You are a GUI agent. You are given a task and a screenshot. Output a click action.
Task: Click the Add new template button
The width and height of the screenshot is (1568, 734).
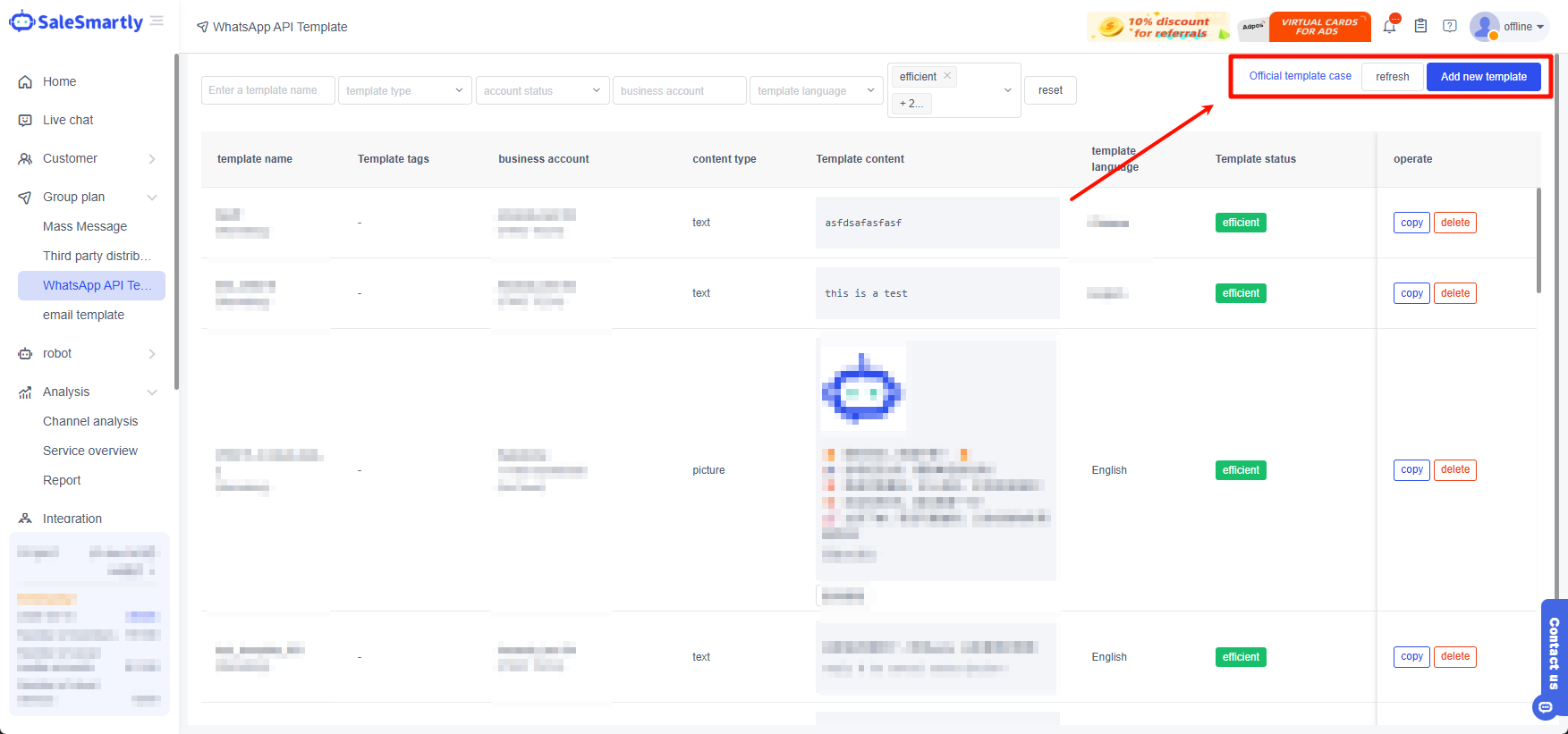[1483, 77]
